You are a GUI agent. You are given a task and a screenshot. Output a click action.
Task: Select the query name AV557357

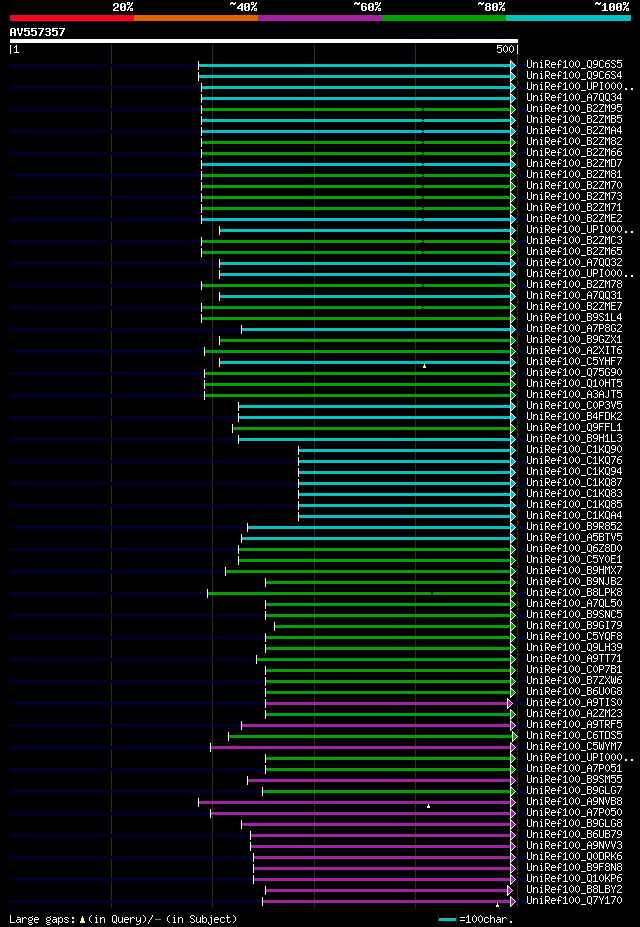(37, 32)
